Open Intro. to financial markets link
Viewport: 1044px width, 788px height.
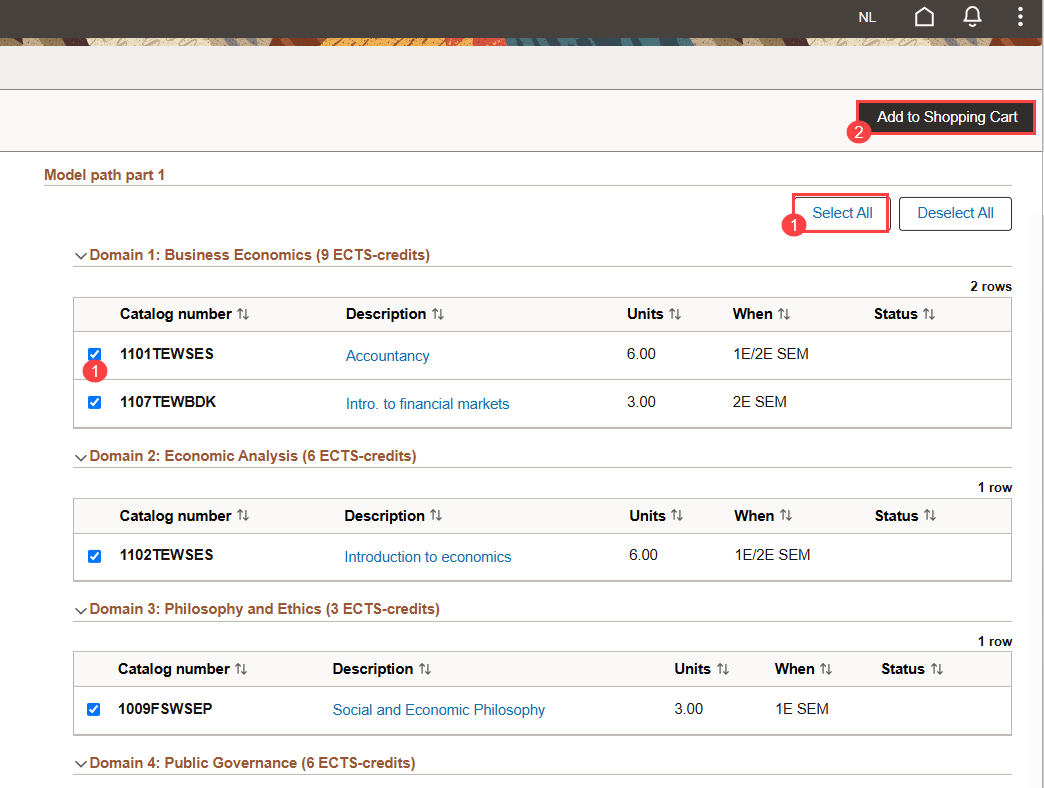coord(427,404)
